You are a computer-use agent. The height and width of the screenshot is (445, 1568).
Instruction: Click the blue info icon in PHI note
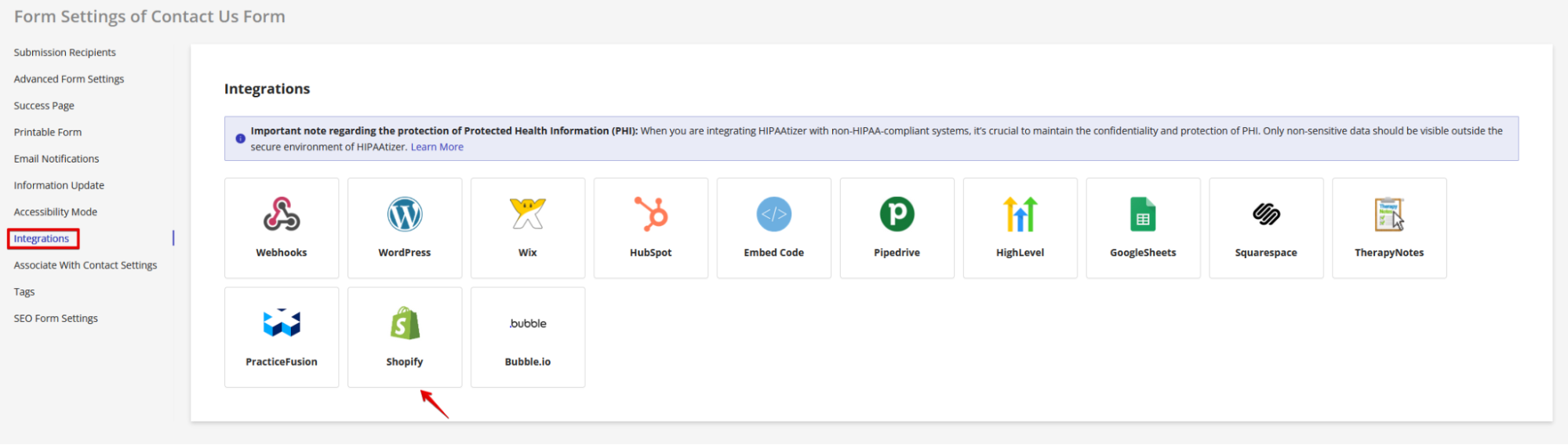pos(240,139)
